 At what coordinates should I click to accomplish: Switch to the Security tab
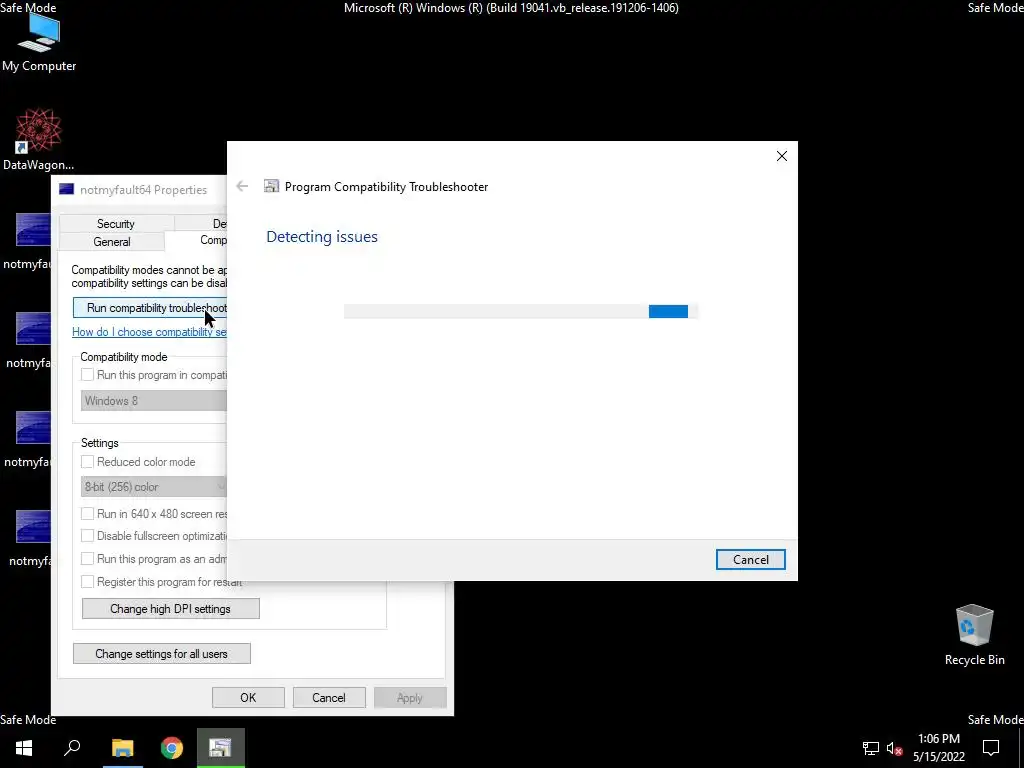pyautogui.click(x=116, y=223)
